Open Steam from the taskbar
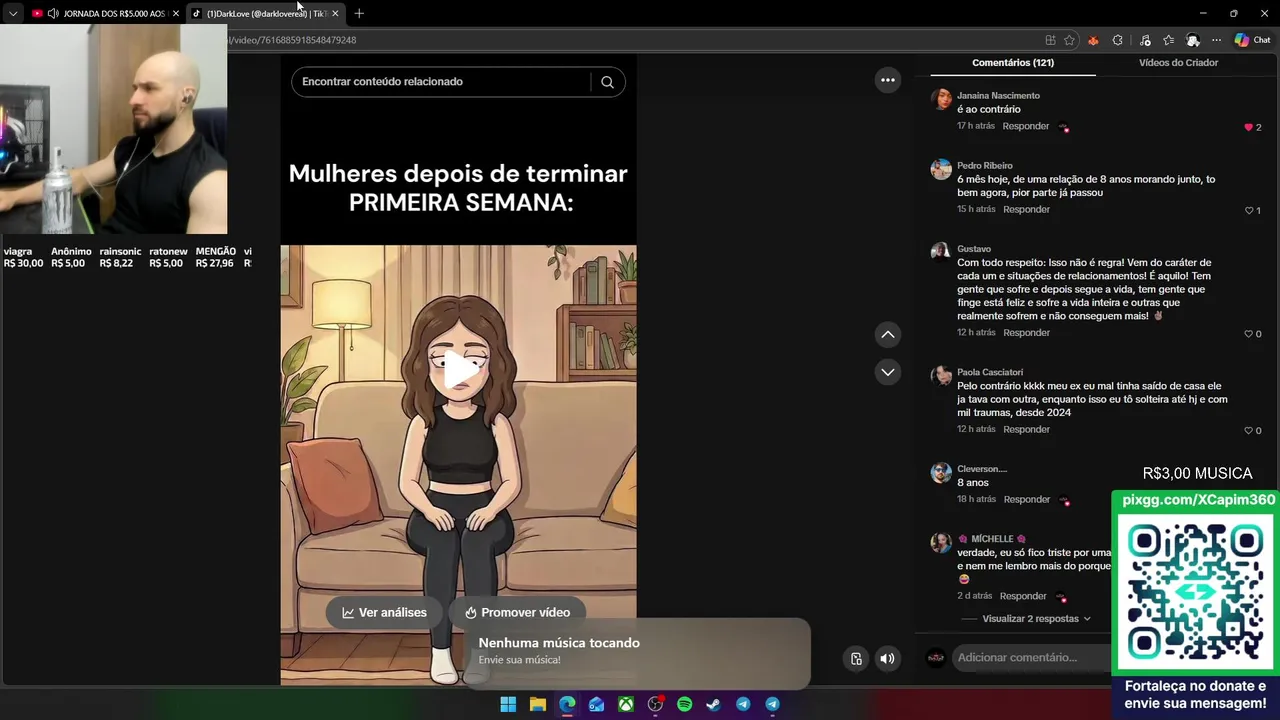The image size is (1280, 720). [x=713, y=704]
